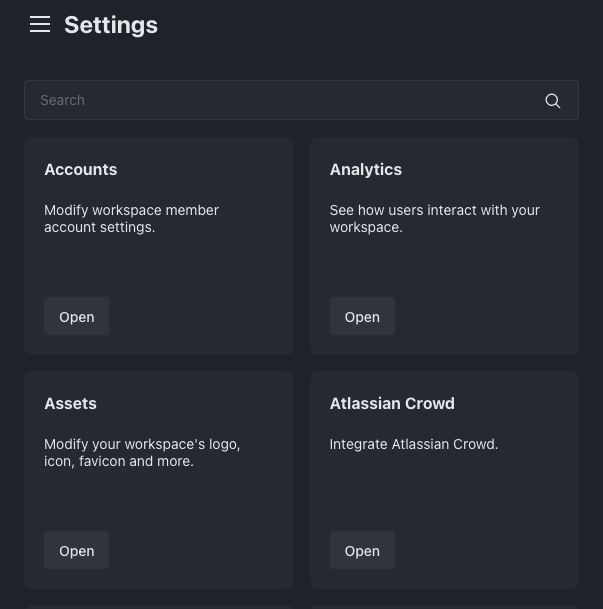The image size is (603, 609).
Task: Click the 'Modify workspace member account settings' description
Action: (131, 219)
